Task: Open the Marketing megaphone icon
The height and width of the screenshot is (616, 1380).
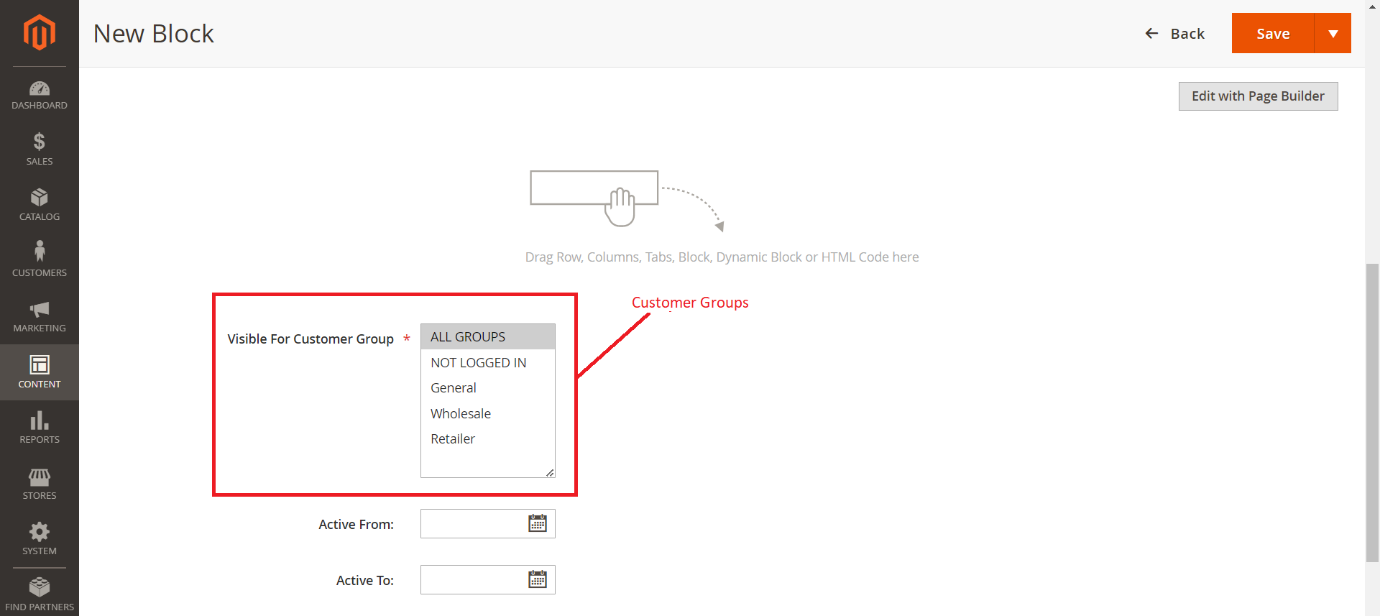Action: click(x=39, y=310)
